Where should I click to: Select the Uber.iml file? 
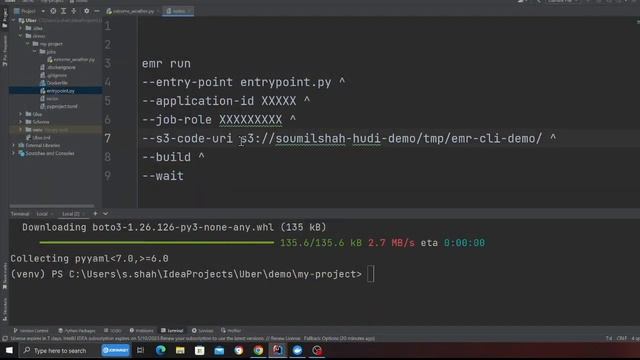click(38, 138)
